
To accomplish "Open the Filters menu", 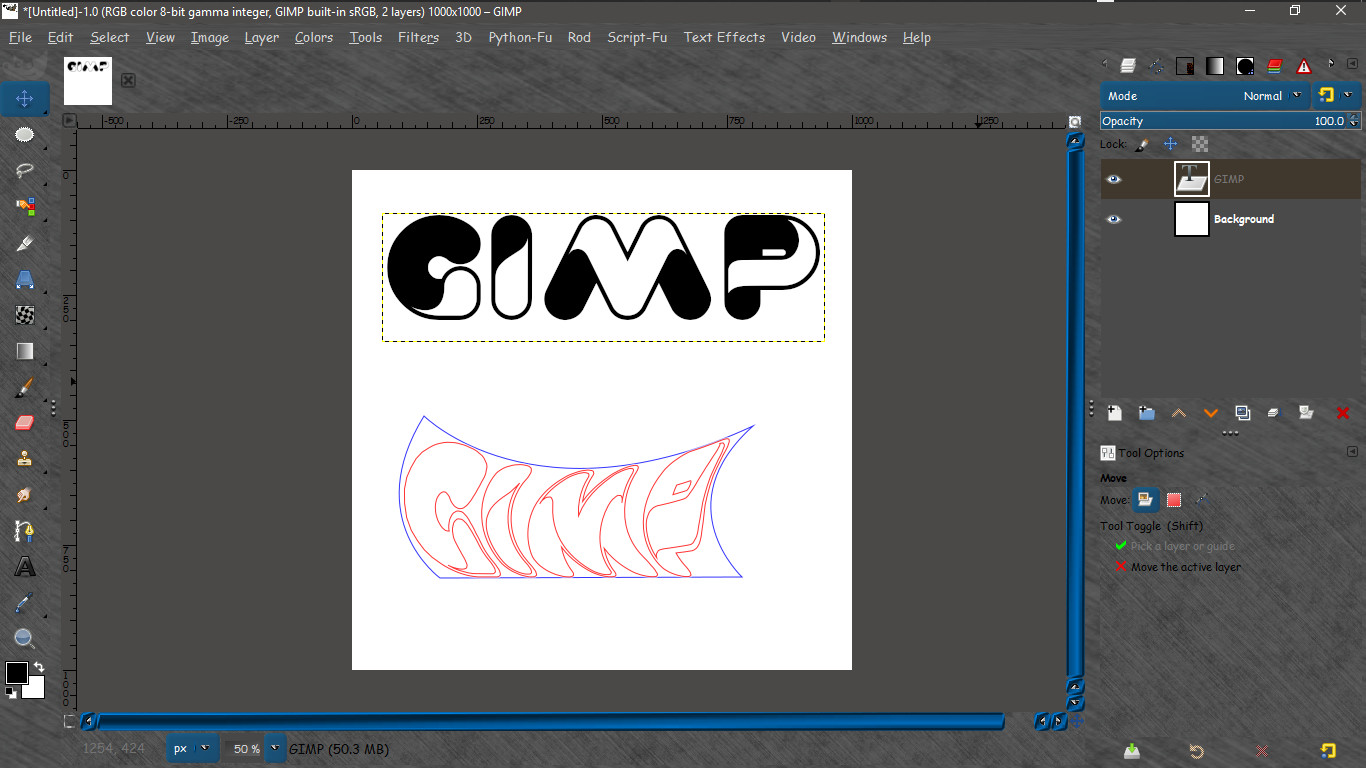I will click(x=418, y=37).
